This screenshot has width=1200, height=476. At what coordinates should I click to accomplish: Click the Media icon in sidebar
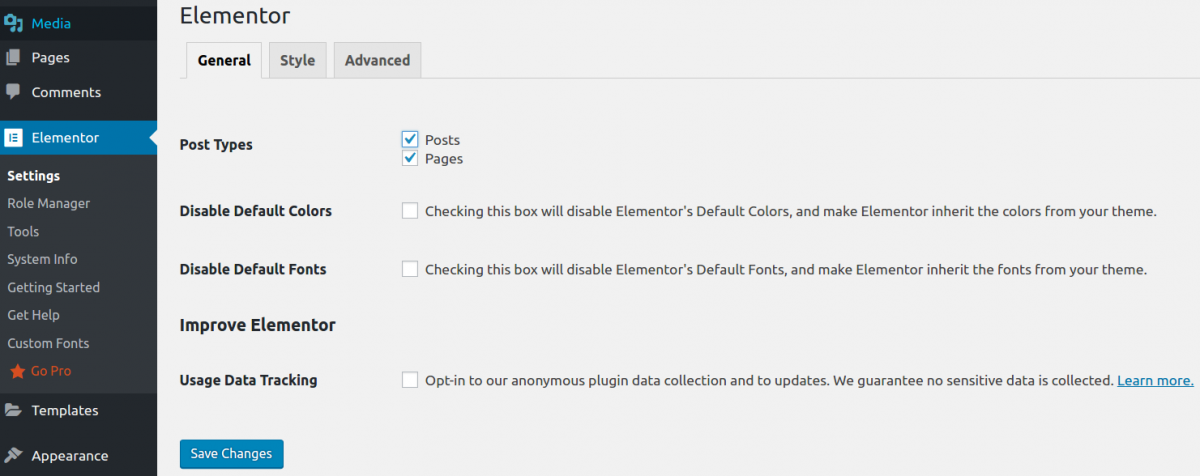14,23
